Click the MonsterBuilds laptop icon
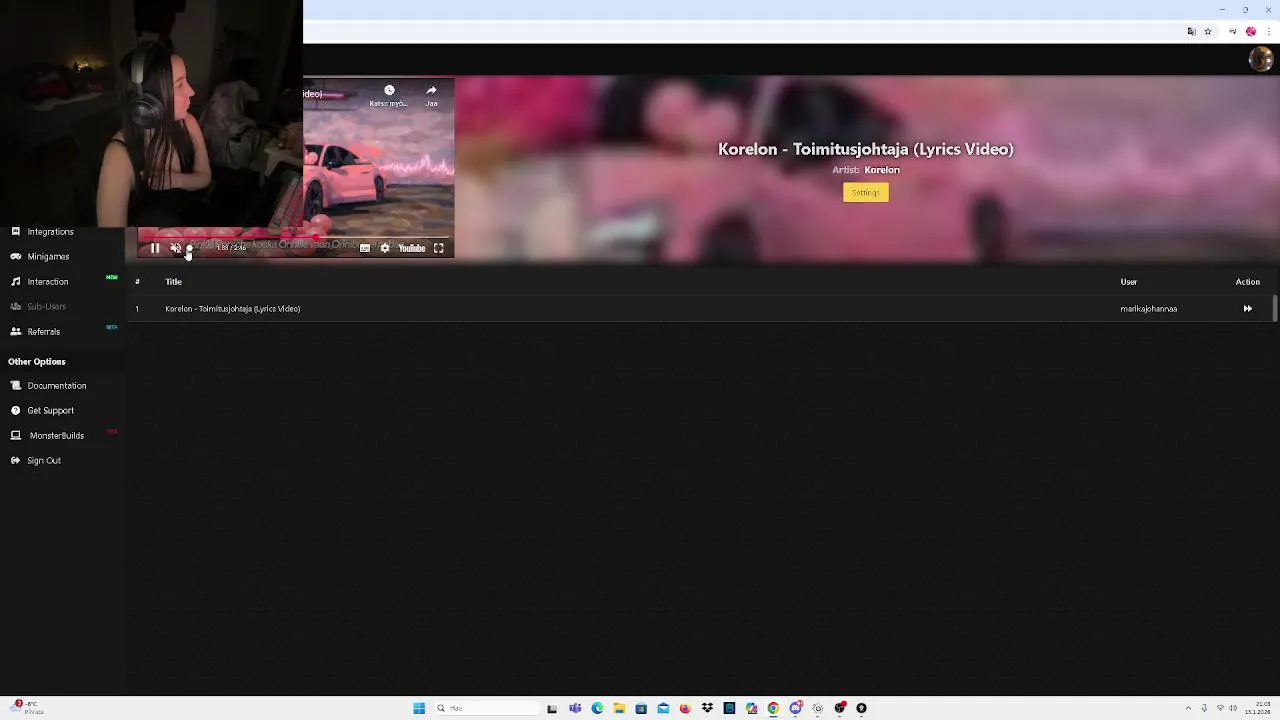Image resolution: width=1280 pixels, height=720 pixels. pyautogui.click(x=15, y=436)
